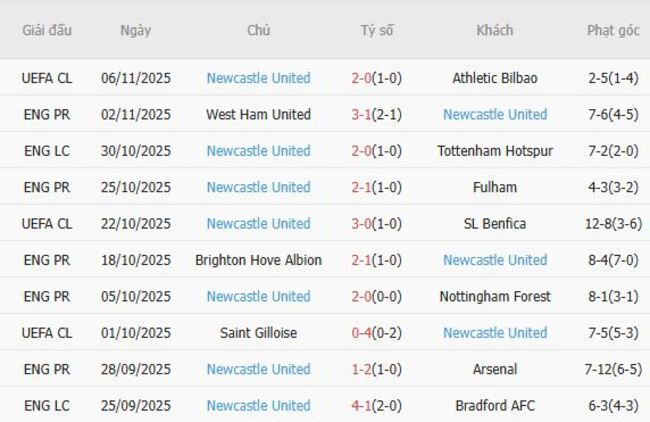Click the 4-1 score against Bradford AFC
Screen dimensions: 650x422
(361, 405)
